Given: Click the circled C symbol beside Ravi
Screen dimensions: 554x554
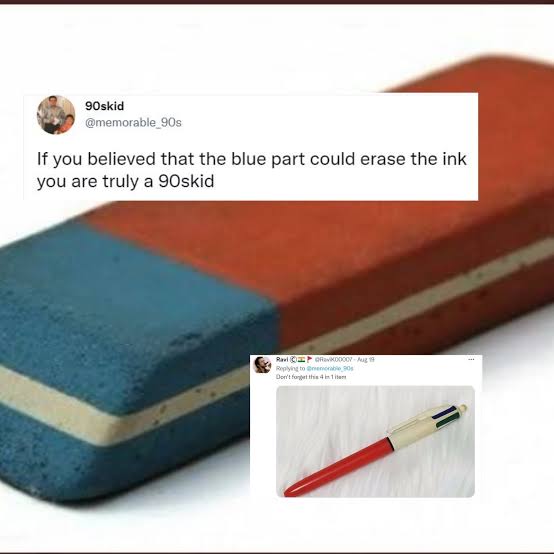Looking at the screenshot, I should click(293, 359).
